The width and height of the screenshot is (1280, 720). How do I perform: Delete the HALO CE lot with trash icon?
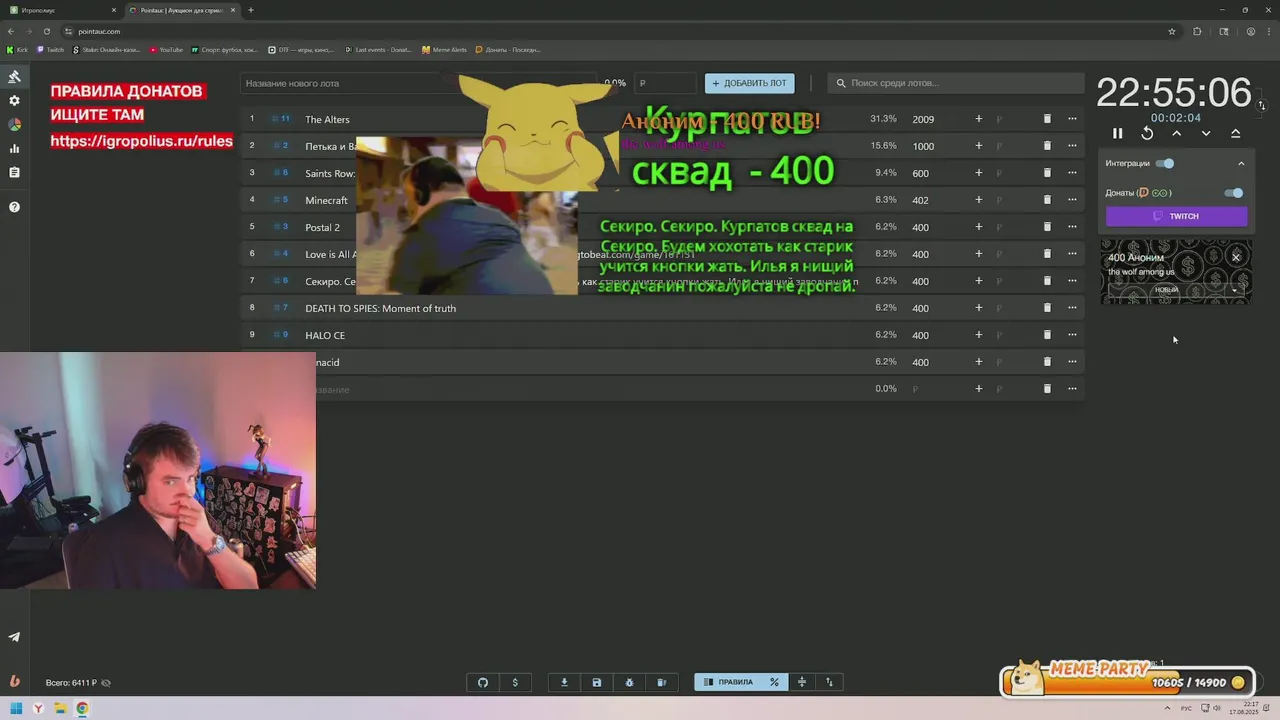point(1047,335)
